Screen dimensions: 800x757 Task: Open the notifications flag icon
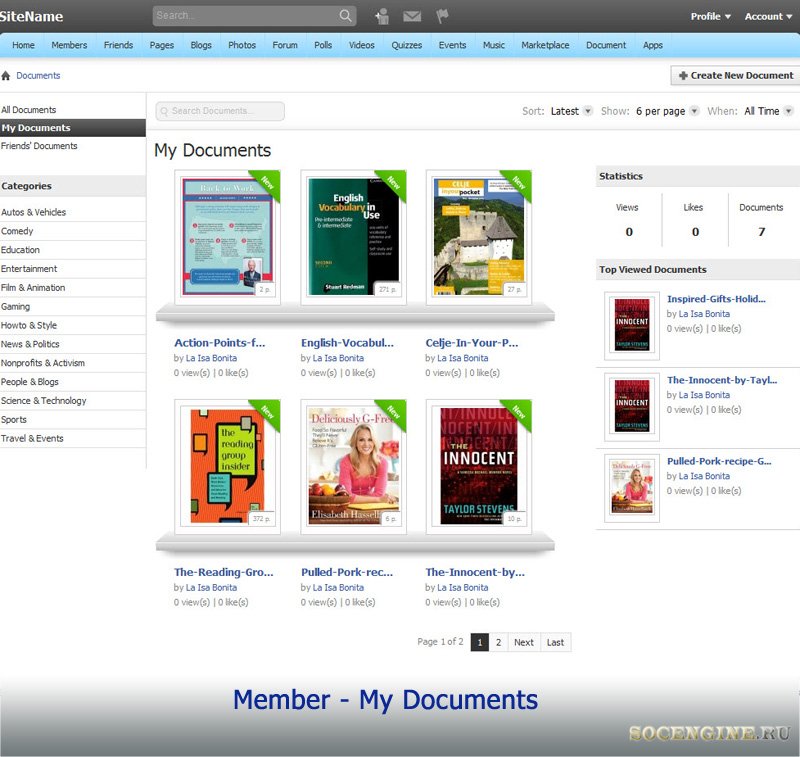(442, 16)
